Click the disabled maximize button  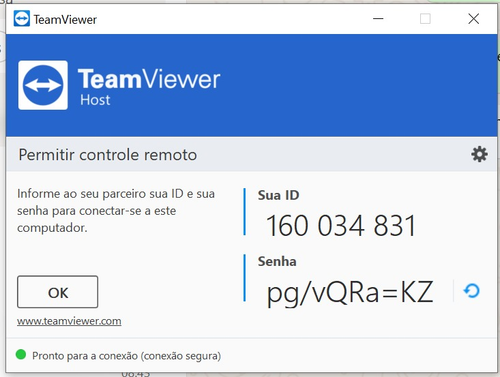pos(425,19)
